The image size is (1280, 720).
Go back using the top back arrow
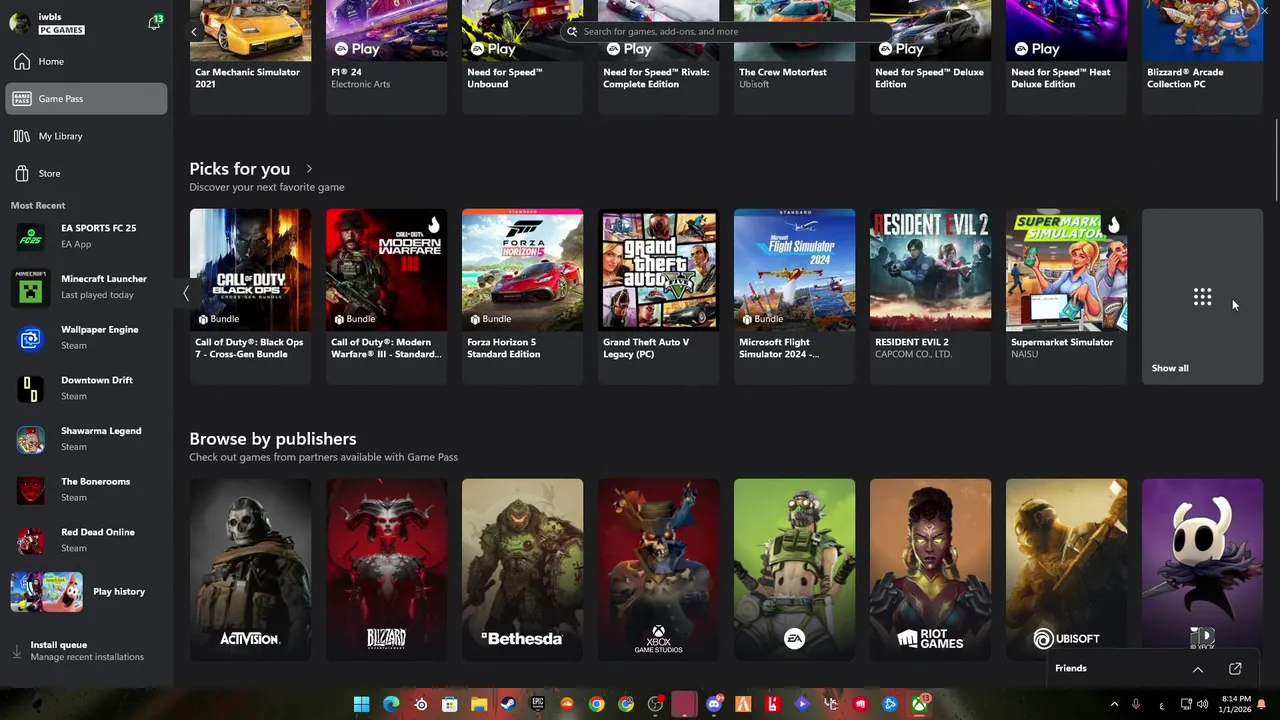click(x=194, y=32)
